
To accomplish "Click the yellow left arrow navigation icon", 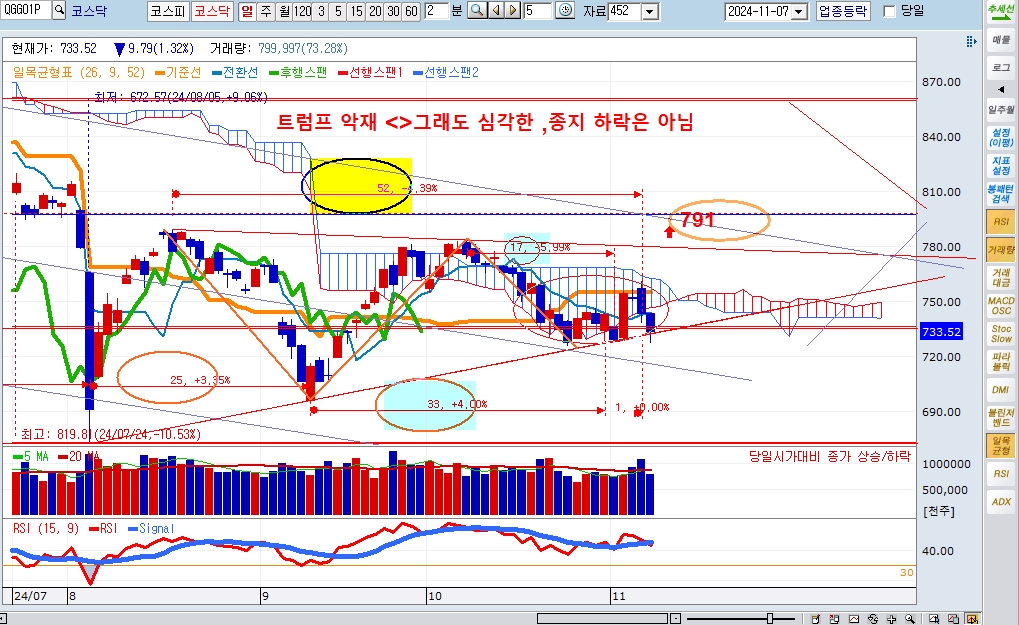I will 496,11.
